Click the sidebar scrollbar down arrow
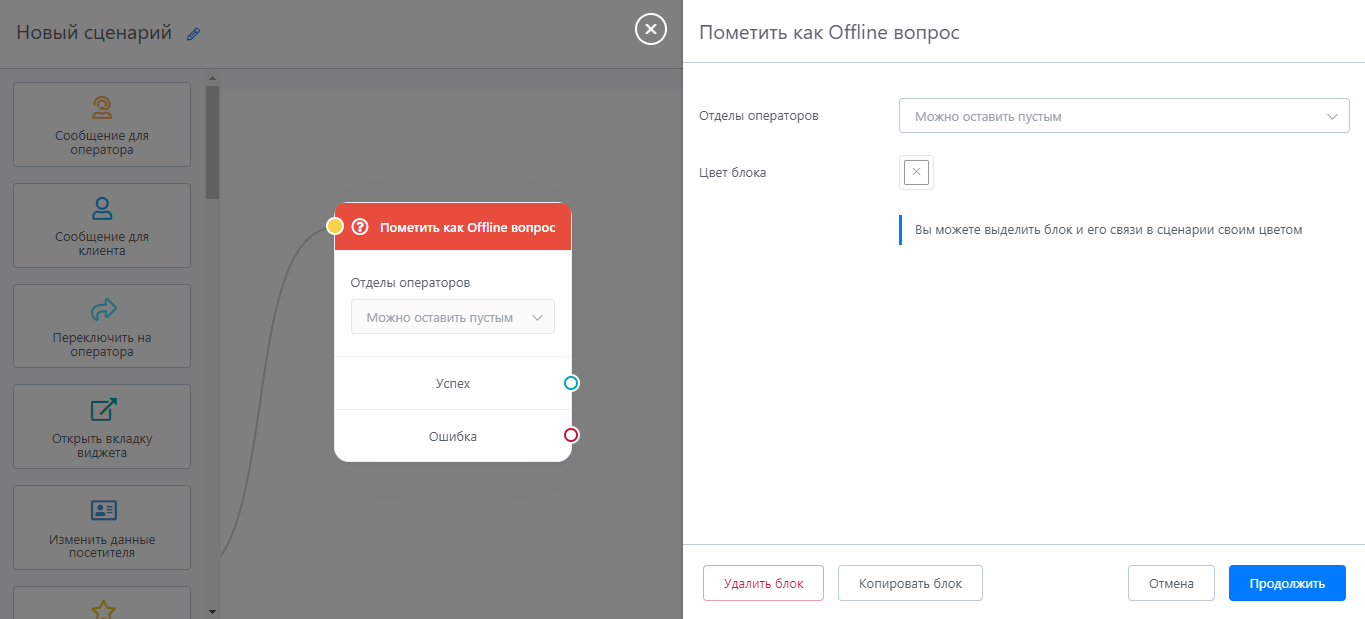The image size is (1365, 619). click(212, 610)
